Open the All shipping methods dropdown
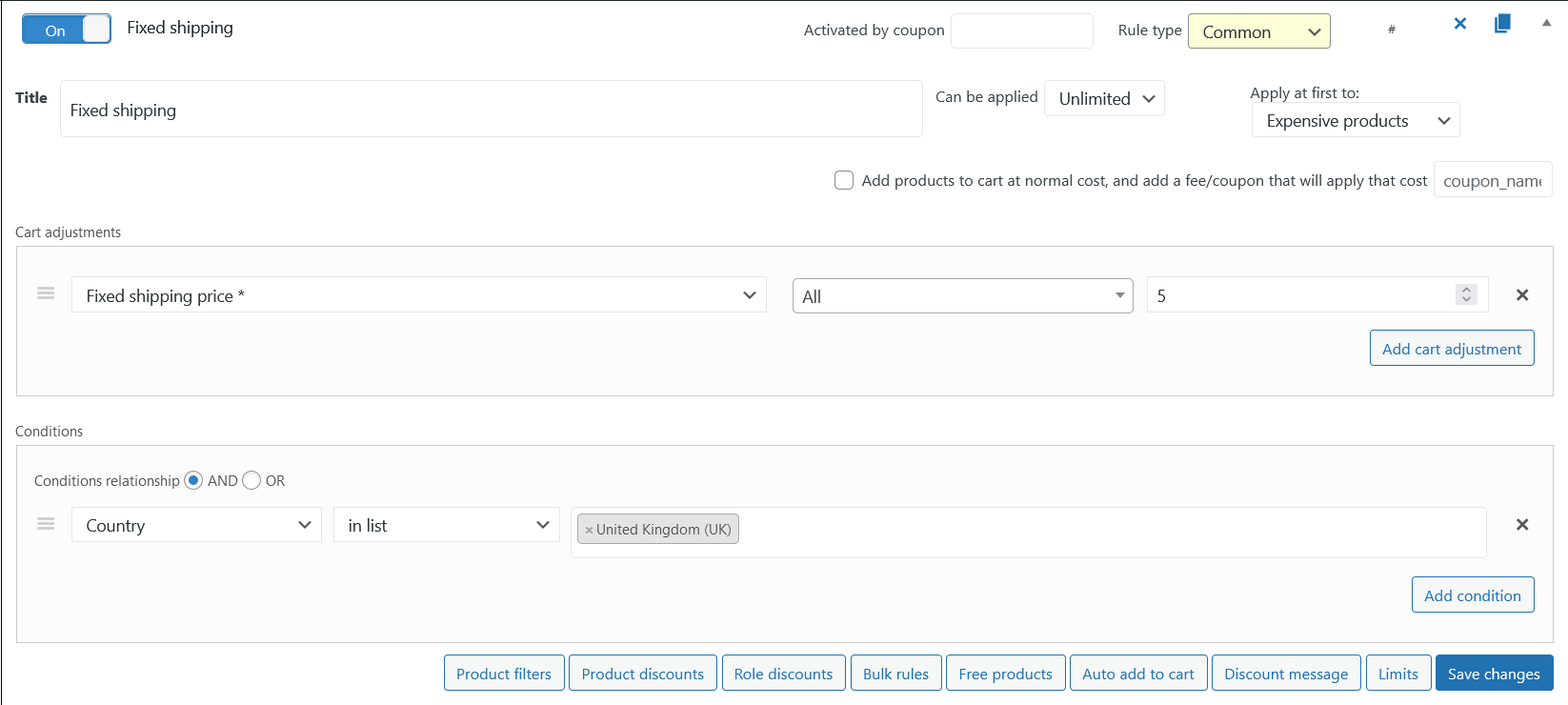Screen dimensions: 1568x705 pos(962,296)
